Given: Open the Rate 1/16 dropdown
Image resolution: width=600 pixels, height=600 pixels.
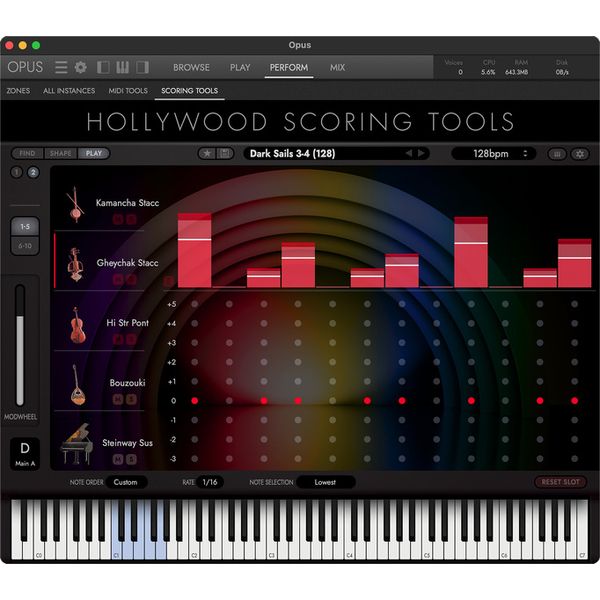Looking at the screenshot, I should click(x=210, y=482).
